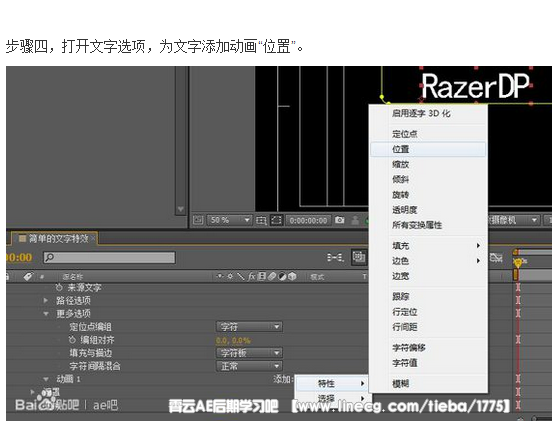
Task: Choose 跟踪 in the property menu
Action: pyautogui.click(x=428, y=297)
